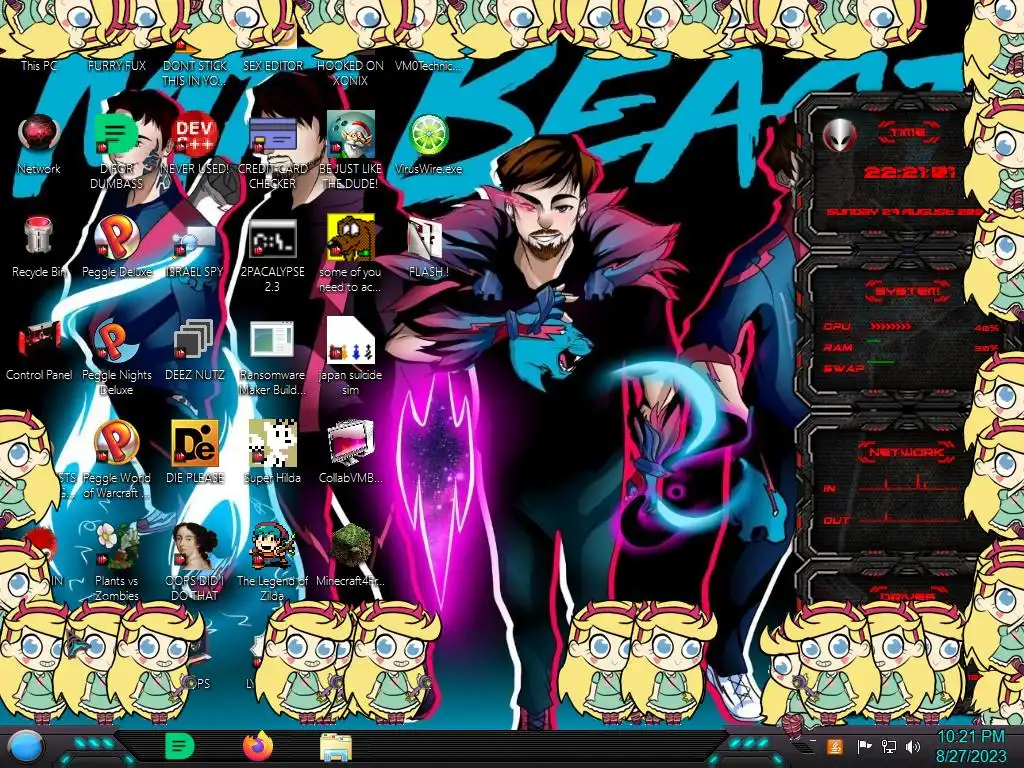Click the network OUT graph
The image size is (1024, 768).
click(908, 518)
